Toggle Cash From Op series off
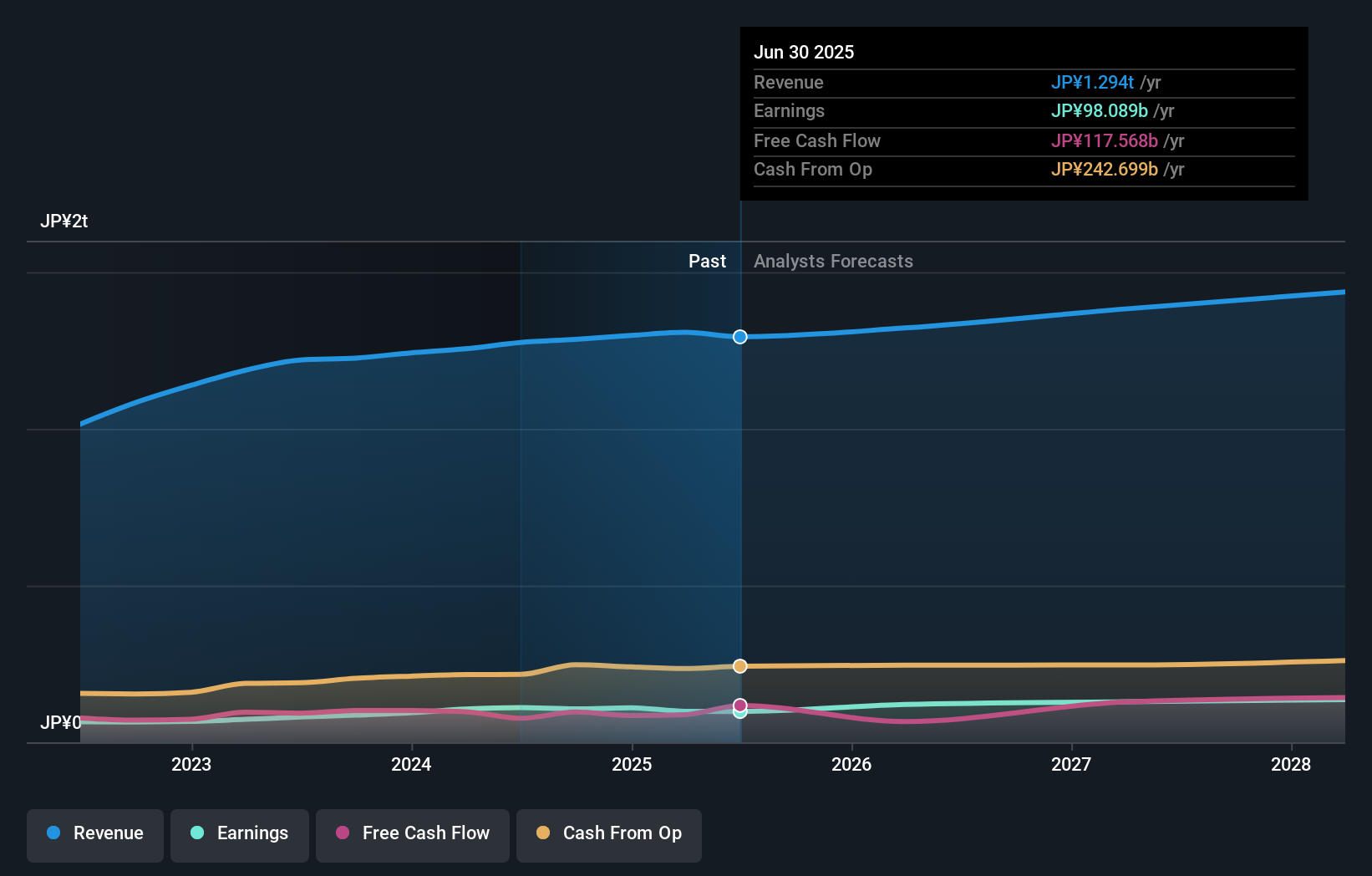Viewport: 1372px width, 876px height. pos(608,835)
